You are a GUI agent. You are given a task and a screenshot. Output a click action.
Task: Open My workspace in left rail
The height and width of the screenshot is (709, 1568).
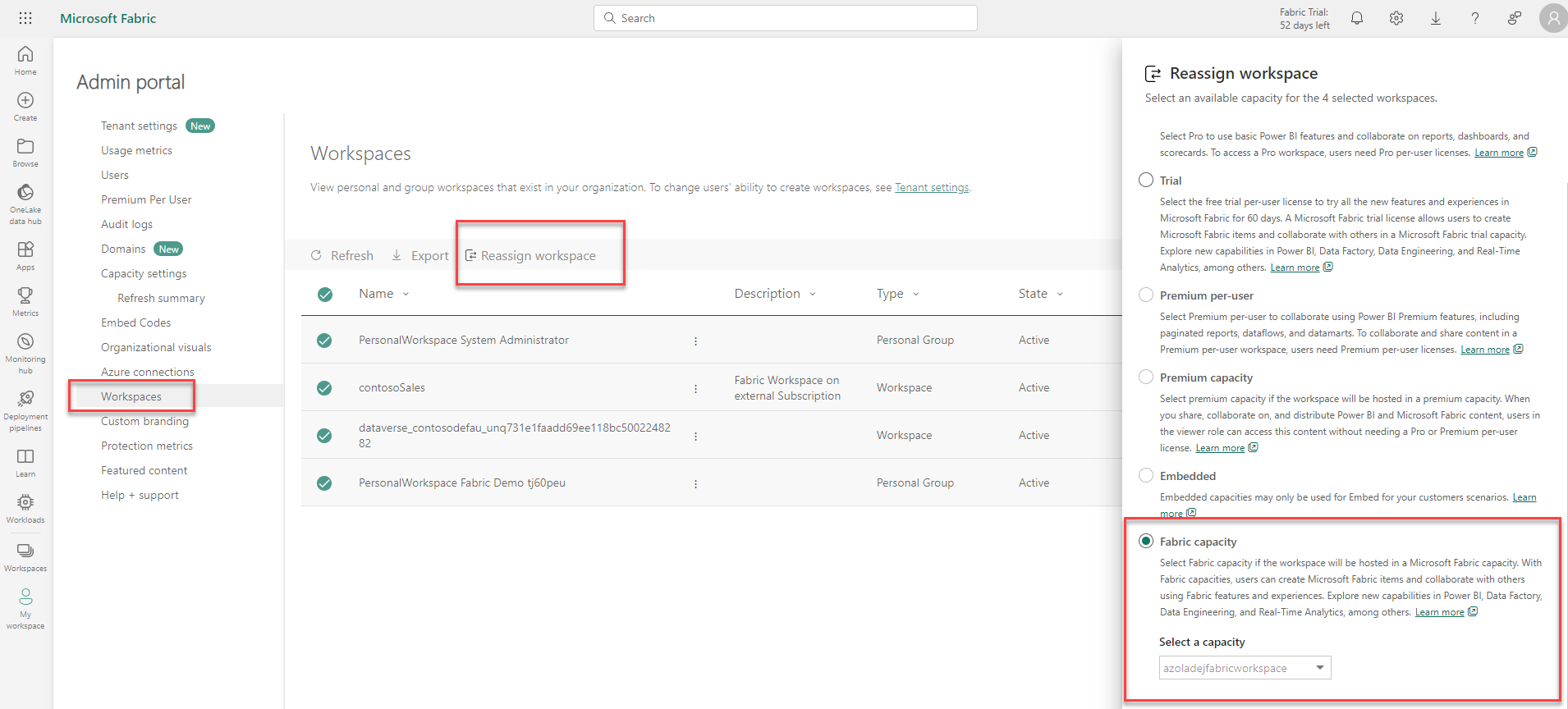(25, 609)
